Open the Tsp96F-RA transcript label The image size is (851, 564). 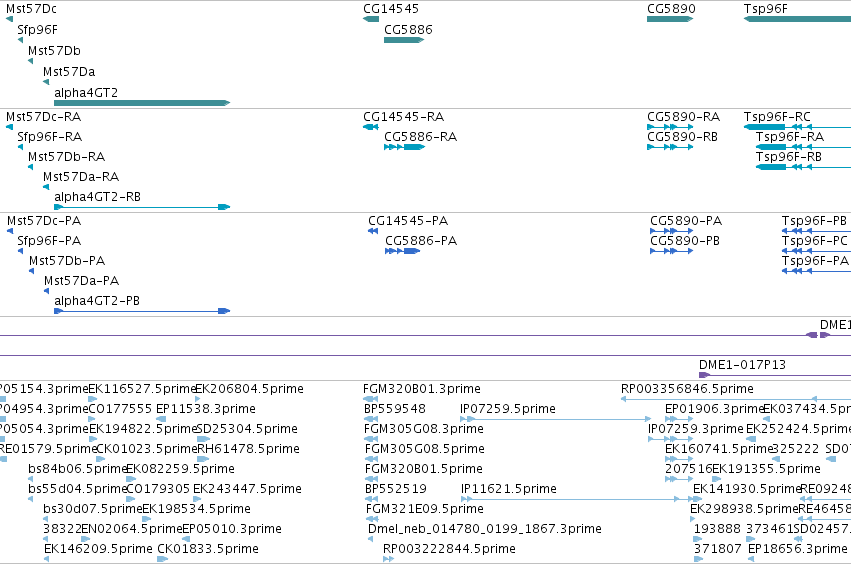point(790,137)
